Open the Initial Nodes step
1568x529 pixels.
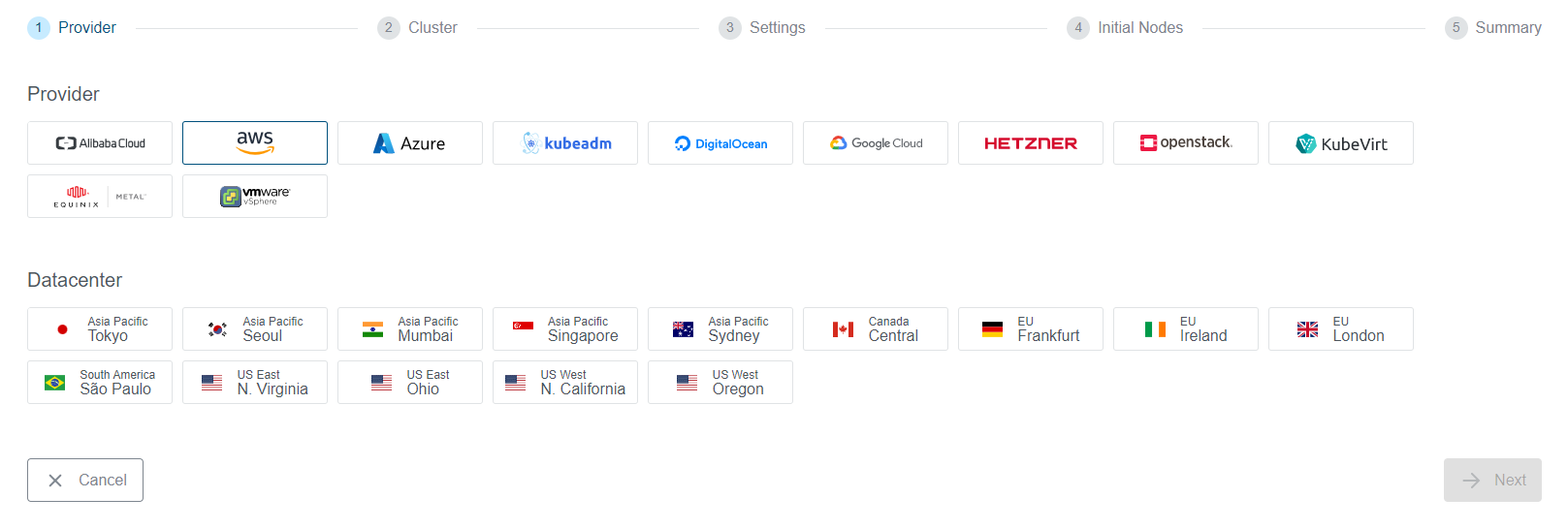[x=1126, y=28]
